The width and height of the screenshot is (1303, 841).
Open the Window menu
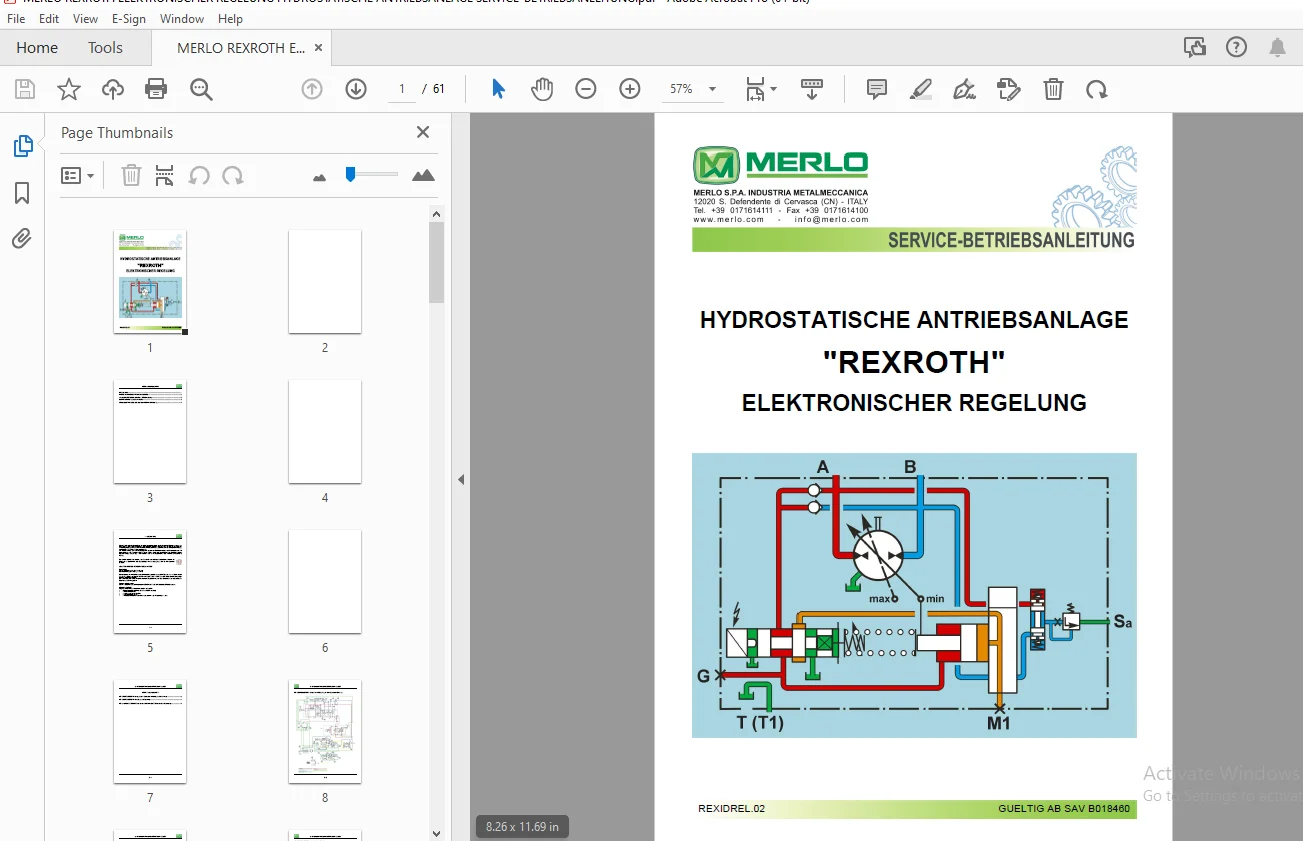pos(182,18)
